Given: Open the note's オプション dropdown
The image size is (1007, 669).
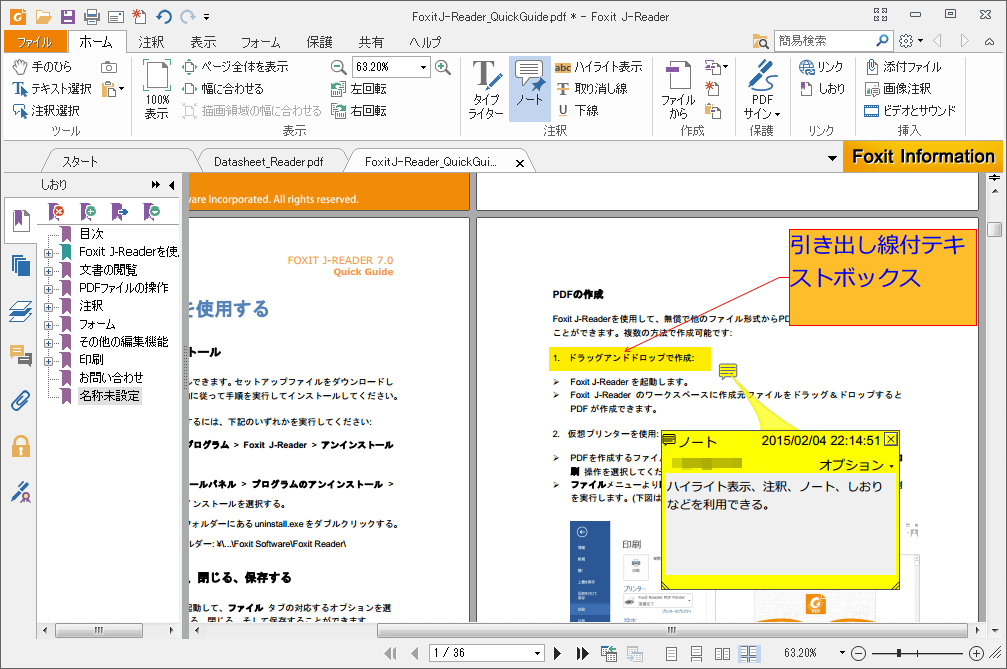Looking at the screenshot, I should [857, 465].
